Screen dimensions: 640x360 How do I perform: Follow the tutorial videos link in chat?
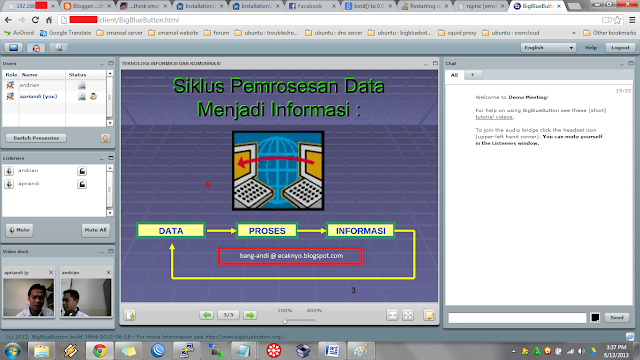[494, 117]
